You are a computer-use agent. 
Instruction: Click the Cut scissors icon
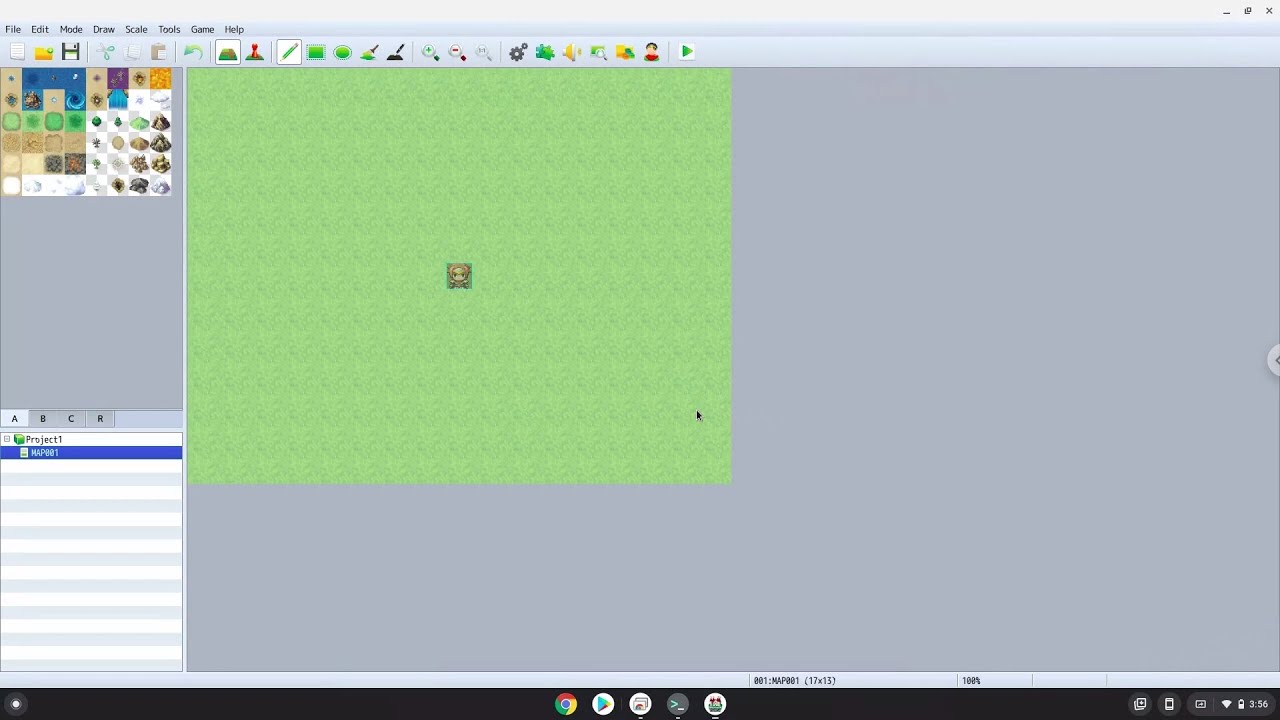coord(106,52)
